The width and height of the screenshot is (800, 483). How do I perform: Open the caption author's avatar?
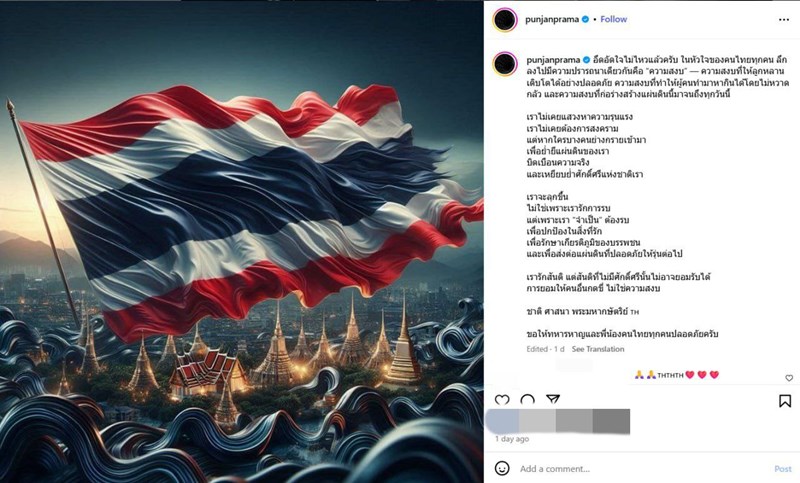point(505,64)
